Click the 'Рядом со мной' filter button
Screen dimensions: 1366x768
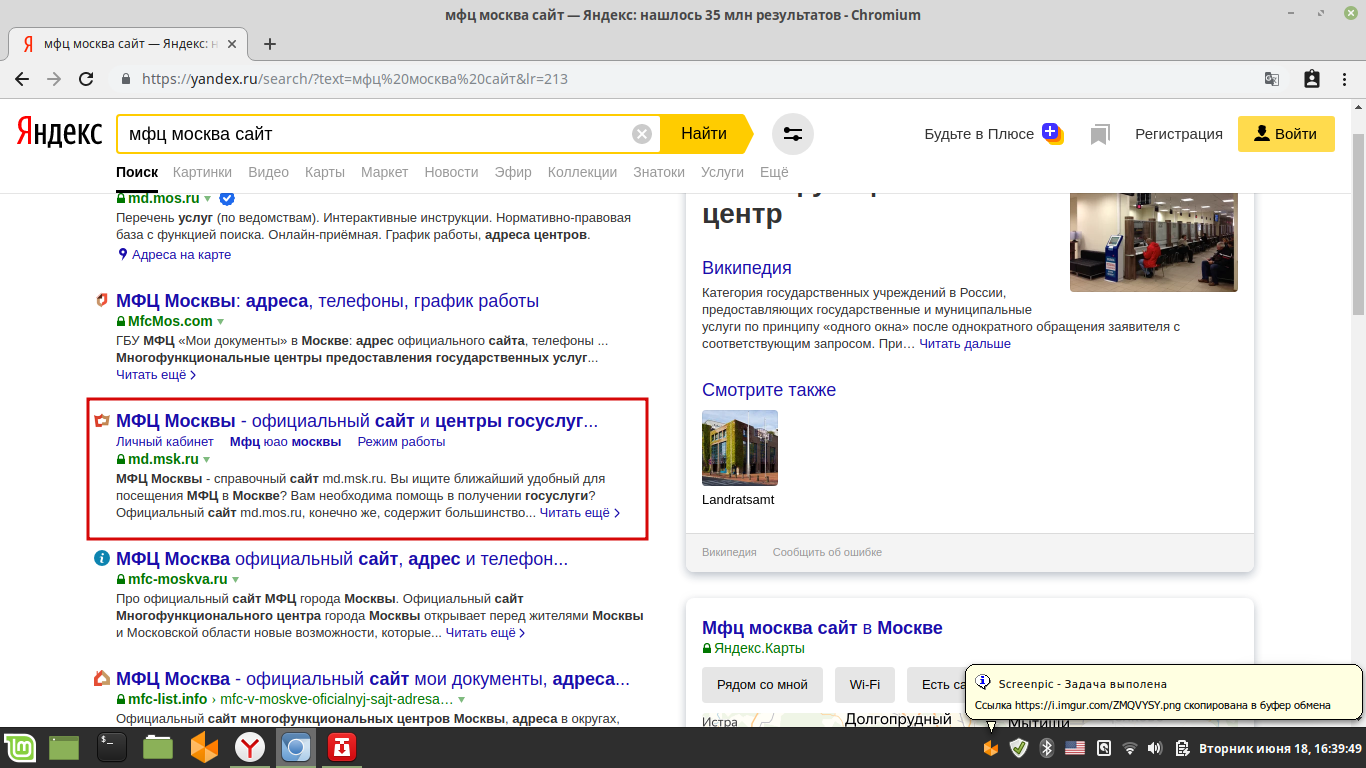[762, 685]
